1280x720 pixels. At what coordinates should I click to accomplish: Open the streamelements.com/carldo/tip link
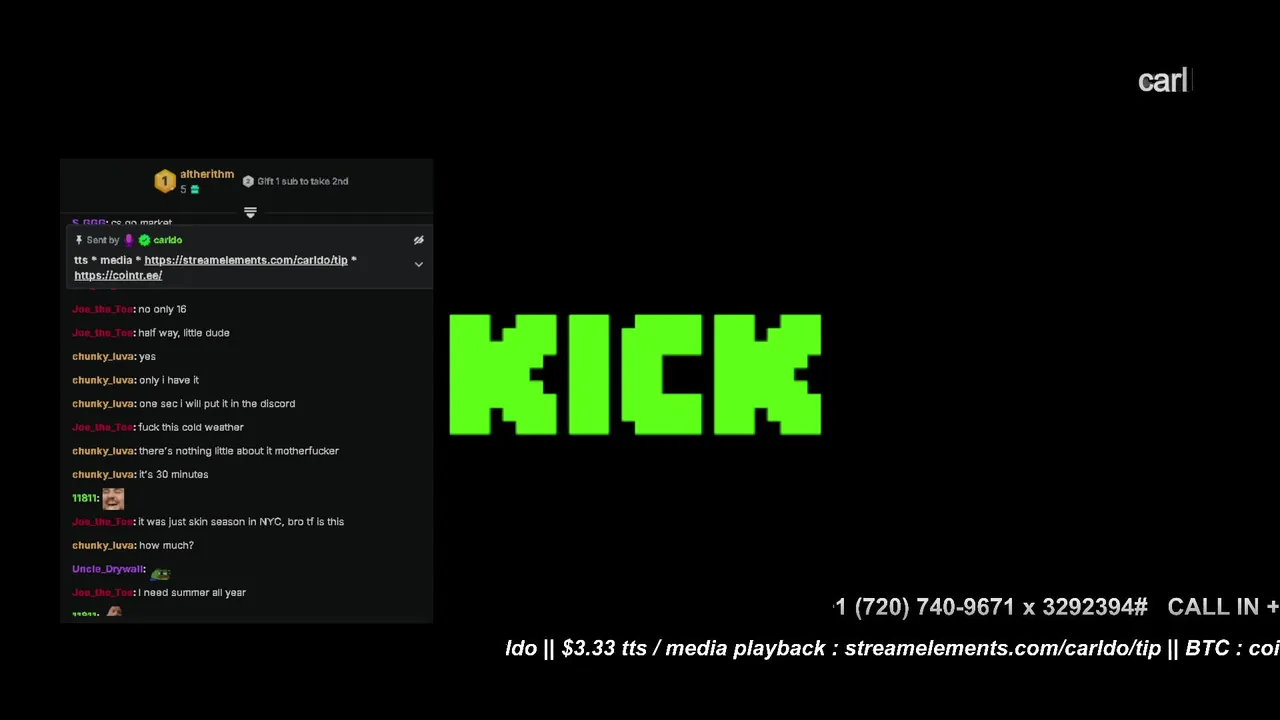pyautogui.click(x=246, y=260)
